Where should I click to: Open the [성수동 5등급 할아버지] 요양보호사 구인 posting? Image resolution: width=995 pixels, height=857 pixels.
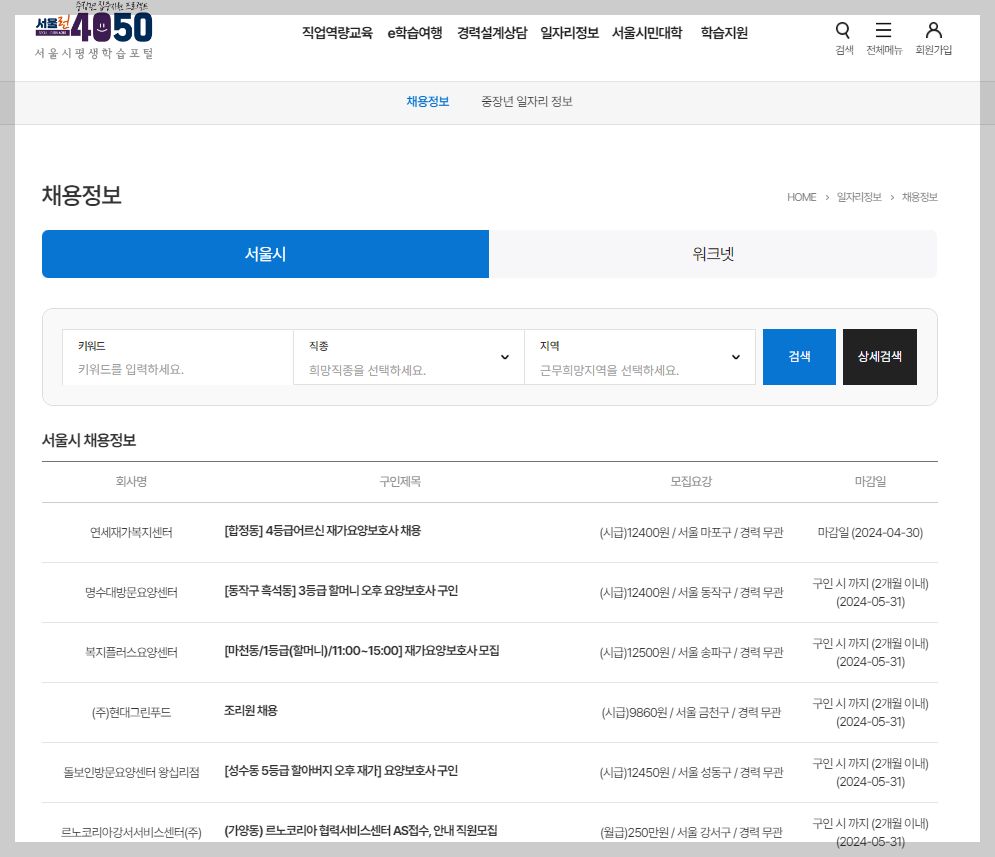click(341, 771)
